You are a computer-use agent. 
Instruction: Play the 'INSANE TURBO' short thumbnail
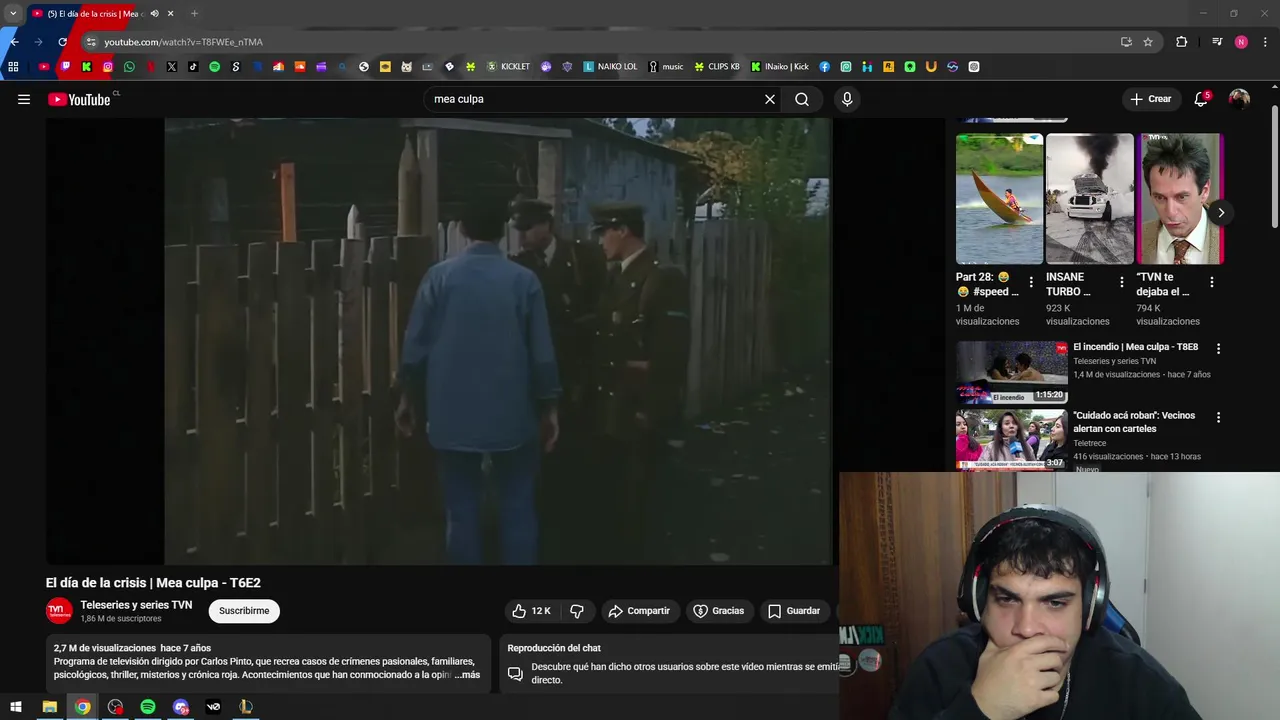point(1089,198)
